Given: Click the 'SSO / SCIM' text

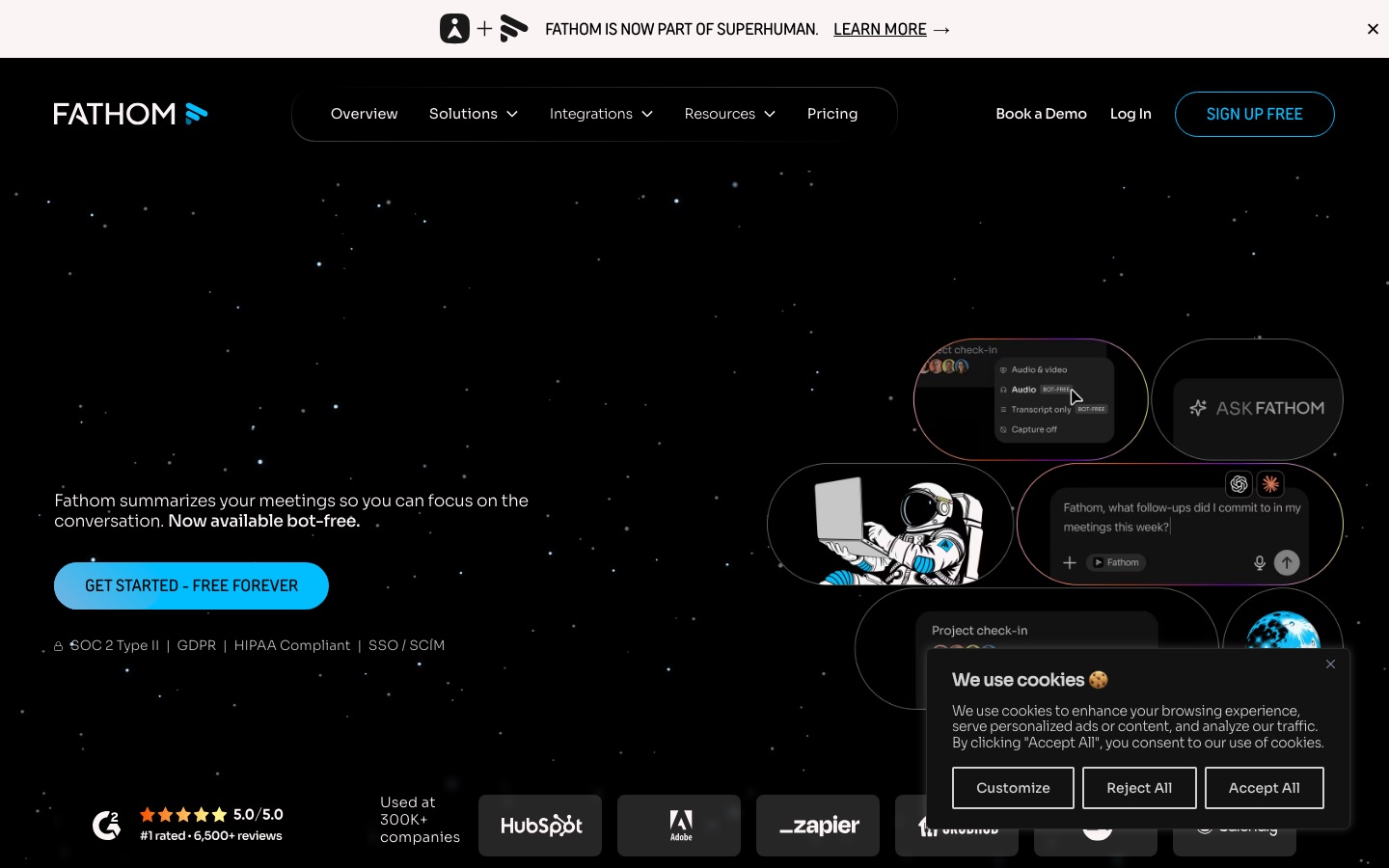Looking at the screenshot, I should click(x=406, y=645).
